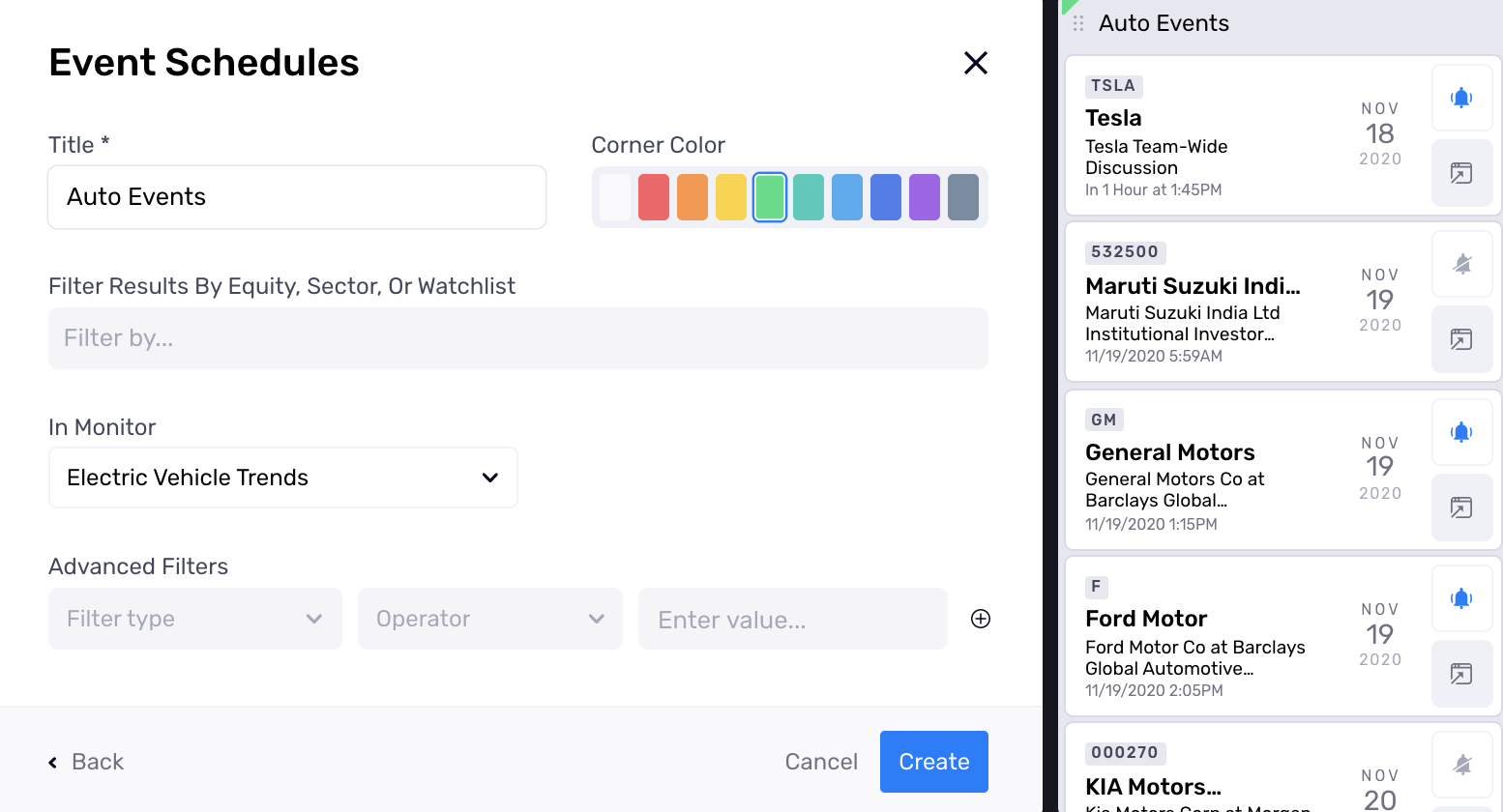Toggle alert bell for Tesla event
1503x812 pixels.
point(1461,98)
